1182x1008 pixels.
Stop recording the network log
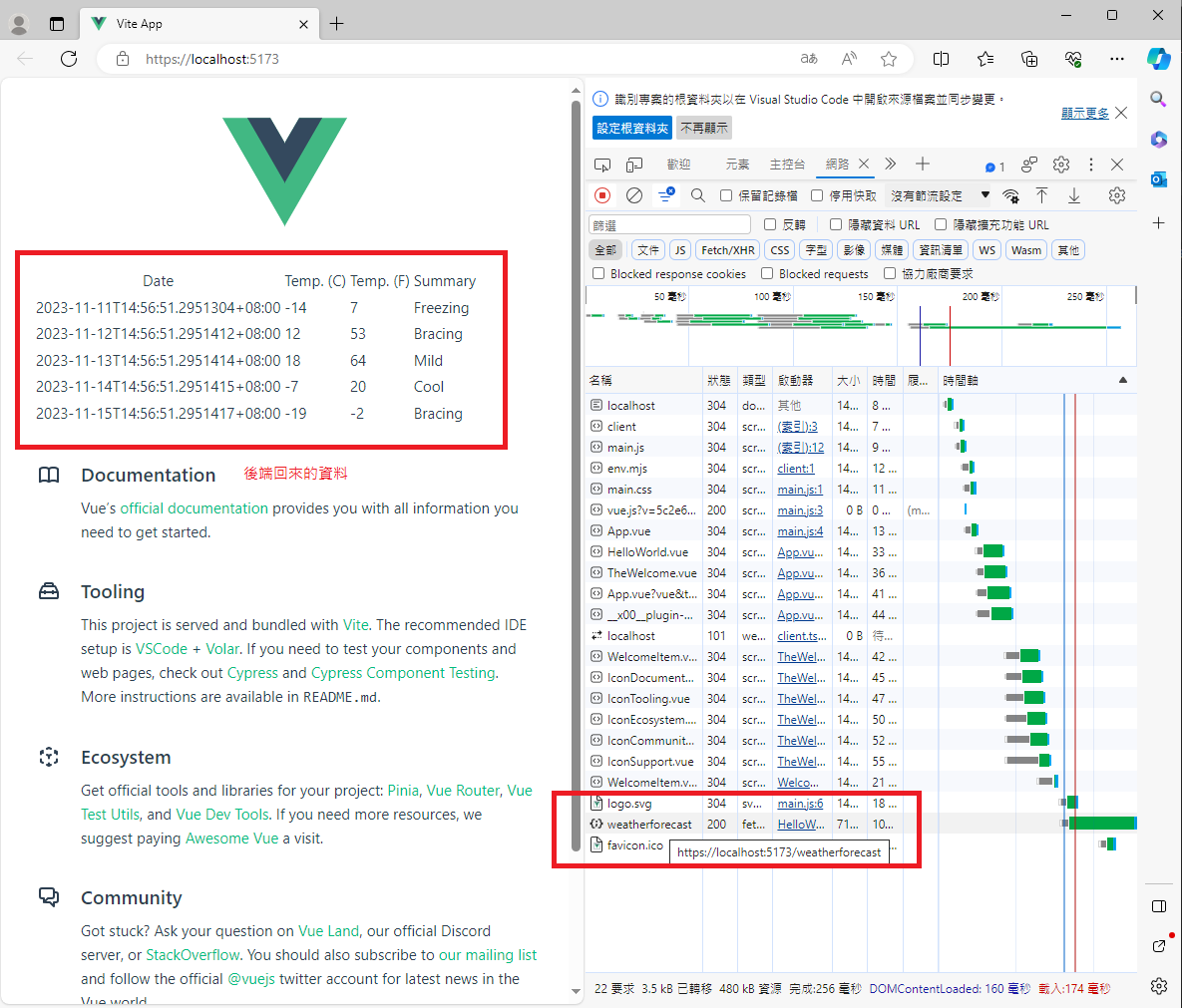[602, 195]
